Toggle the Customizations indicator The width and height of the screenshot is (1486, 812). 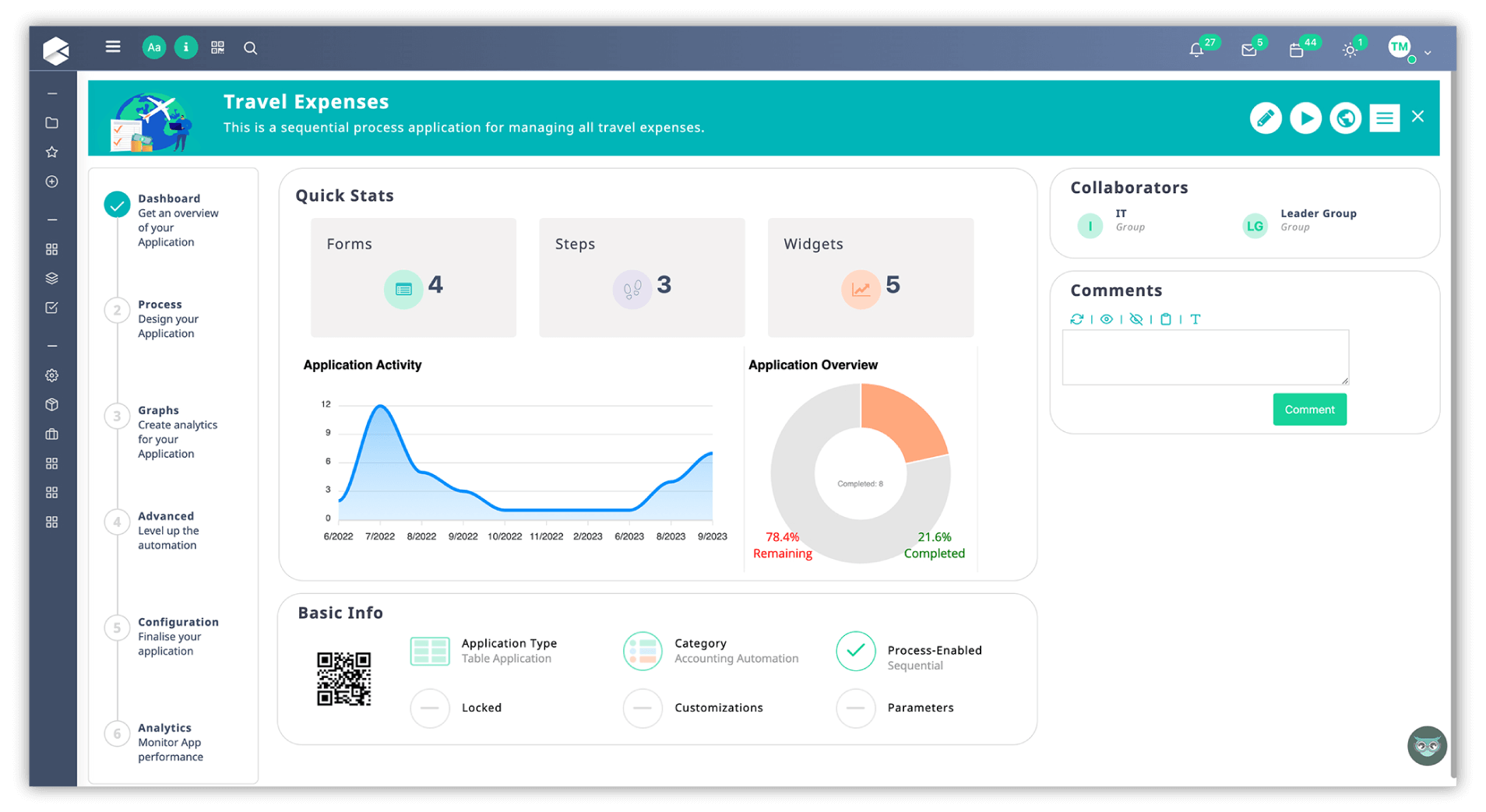[643, 708]
